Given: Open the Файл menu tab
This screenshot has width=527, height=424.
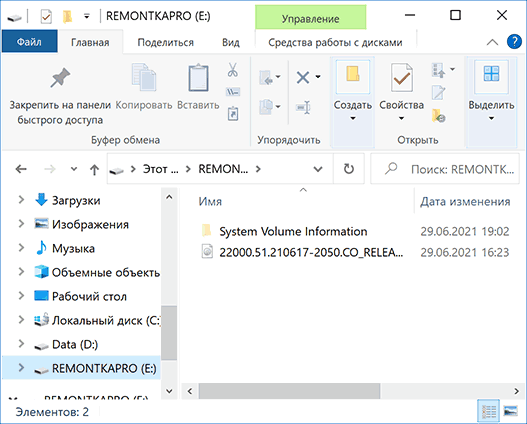Looking at the screenshot, I should click(30, 42).
